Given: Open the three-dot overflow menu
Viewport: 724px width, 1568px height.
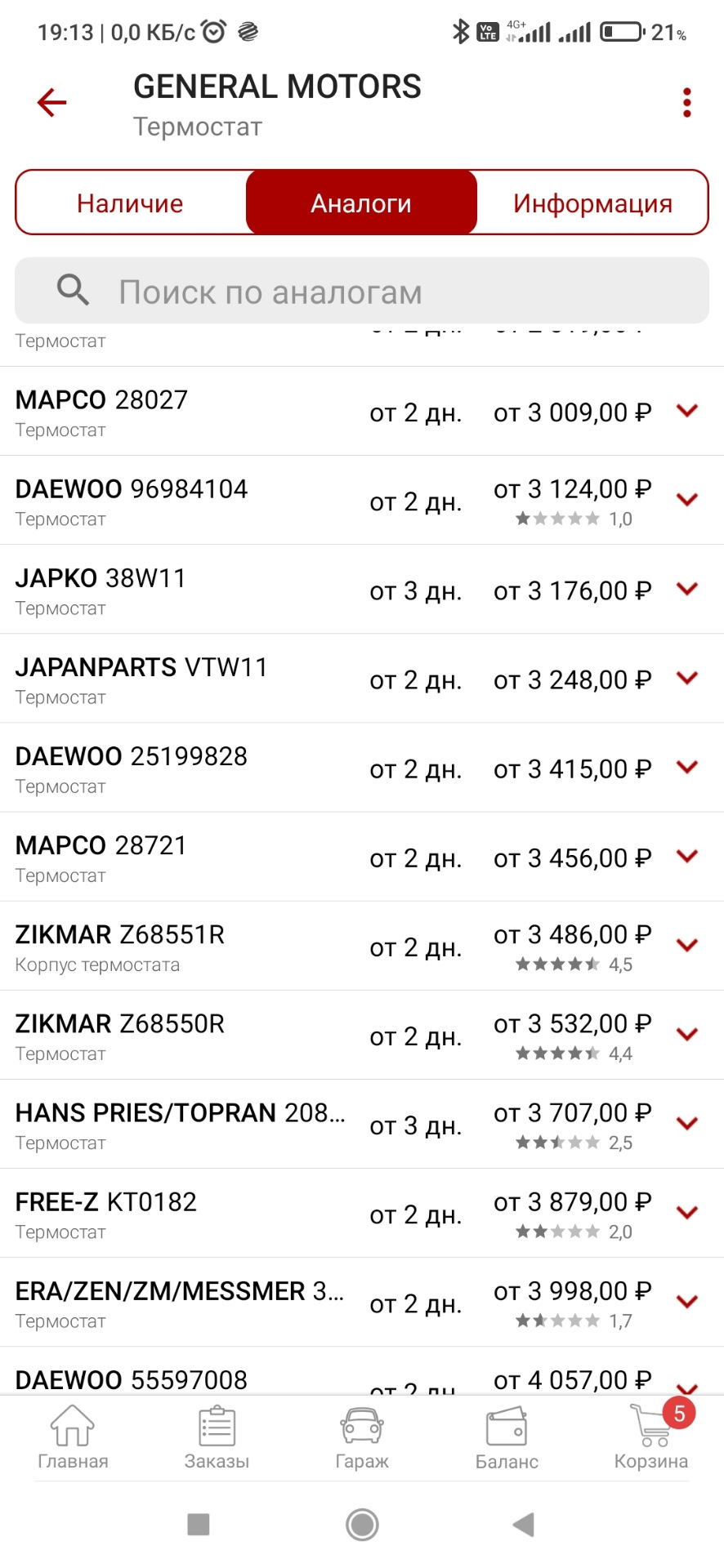Looking at the screenshot, I should (687, 103).
